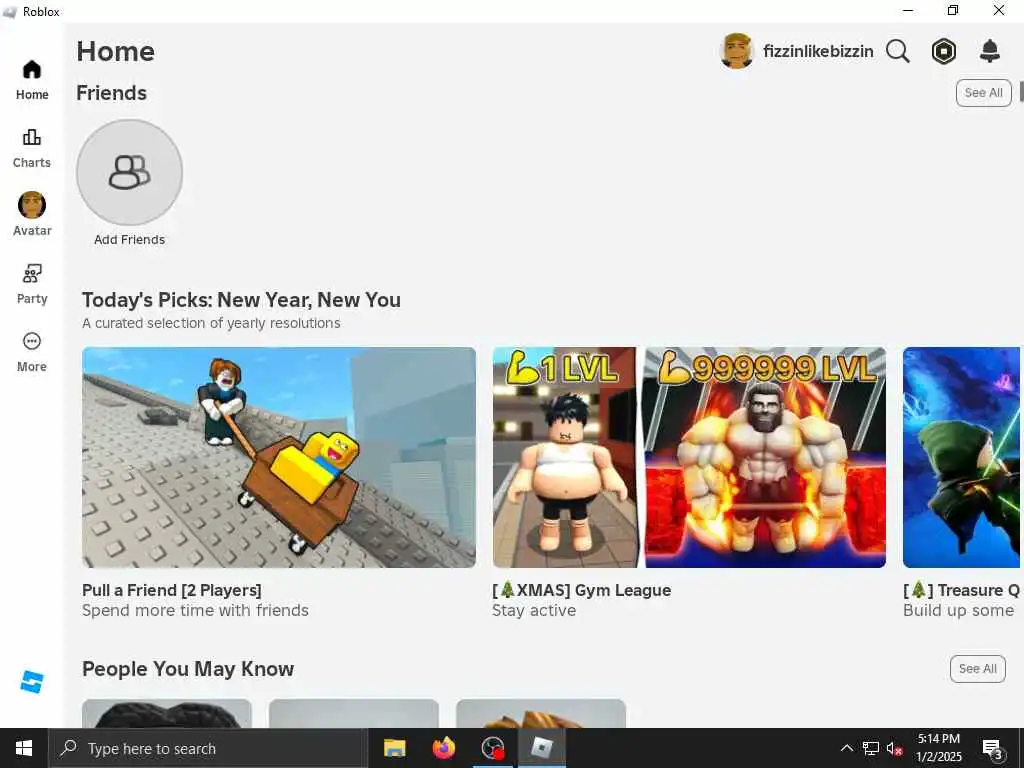Open the Pull a Friend game thumbnail
The width and height of the screenshot is (1024, 768).
[x=279, y=457]
